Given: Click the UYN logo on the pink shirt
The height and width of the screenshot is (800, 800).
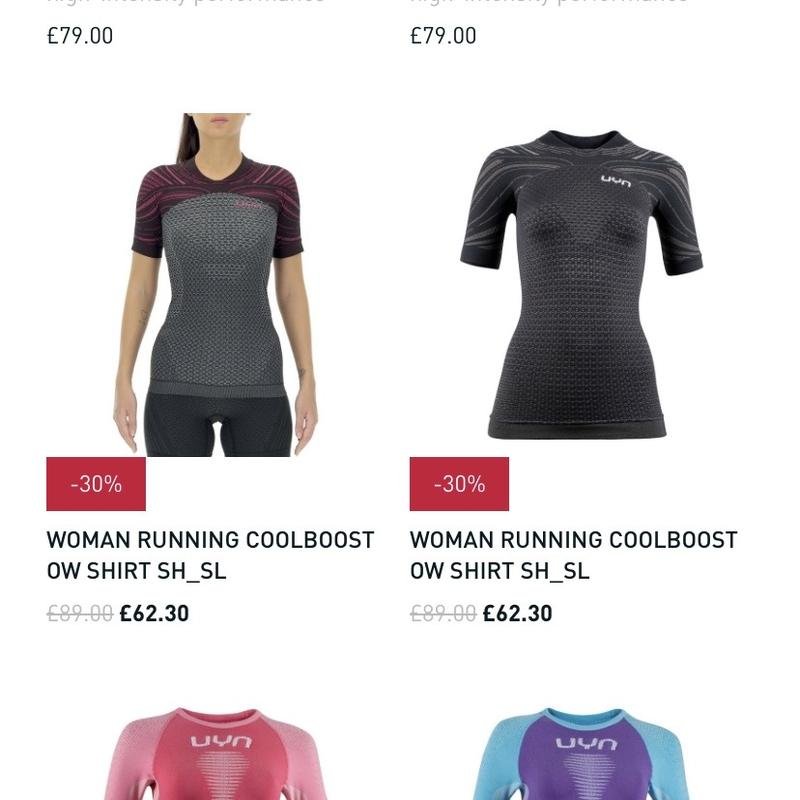Looking at the screenshot, I should click(x=221, y=741).
